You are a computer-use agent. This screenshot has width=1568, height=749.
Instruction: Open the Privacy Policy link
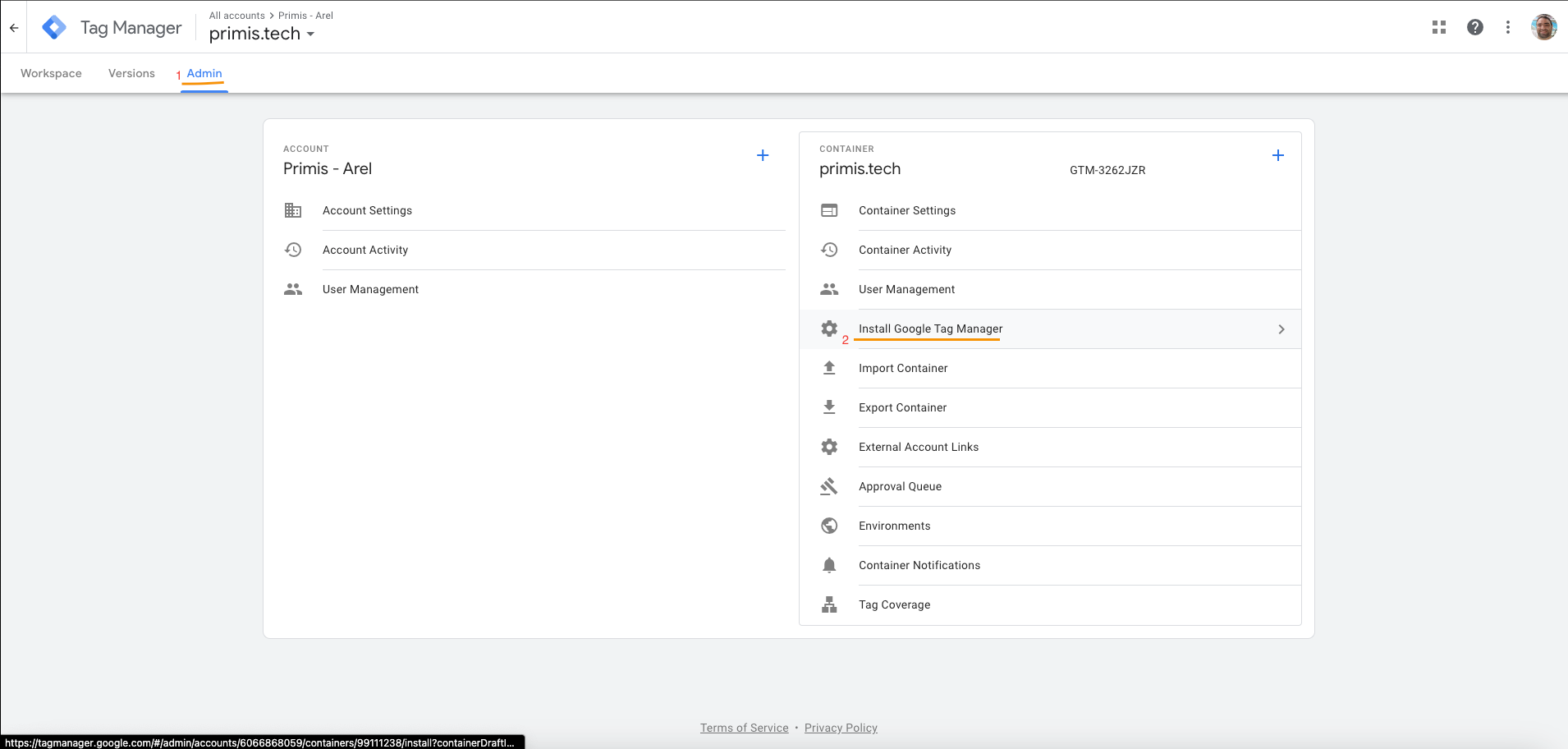pos(841,728)
